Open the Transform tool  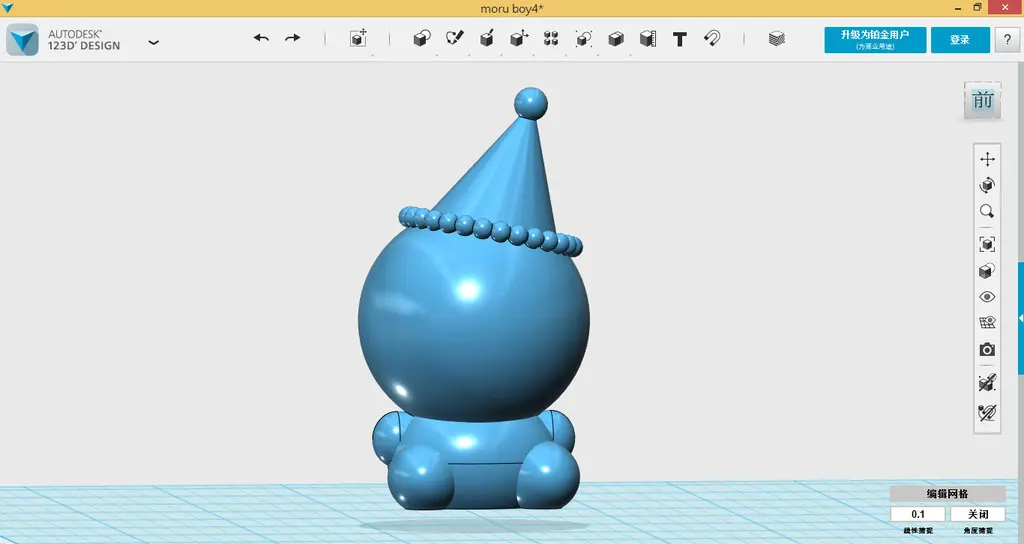point(358,39)
